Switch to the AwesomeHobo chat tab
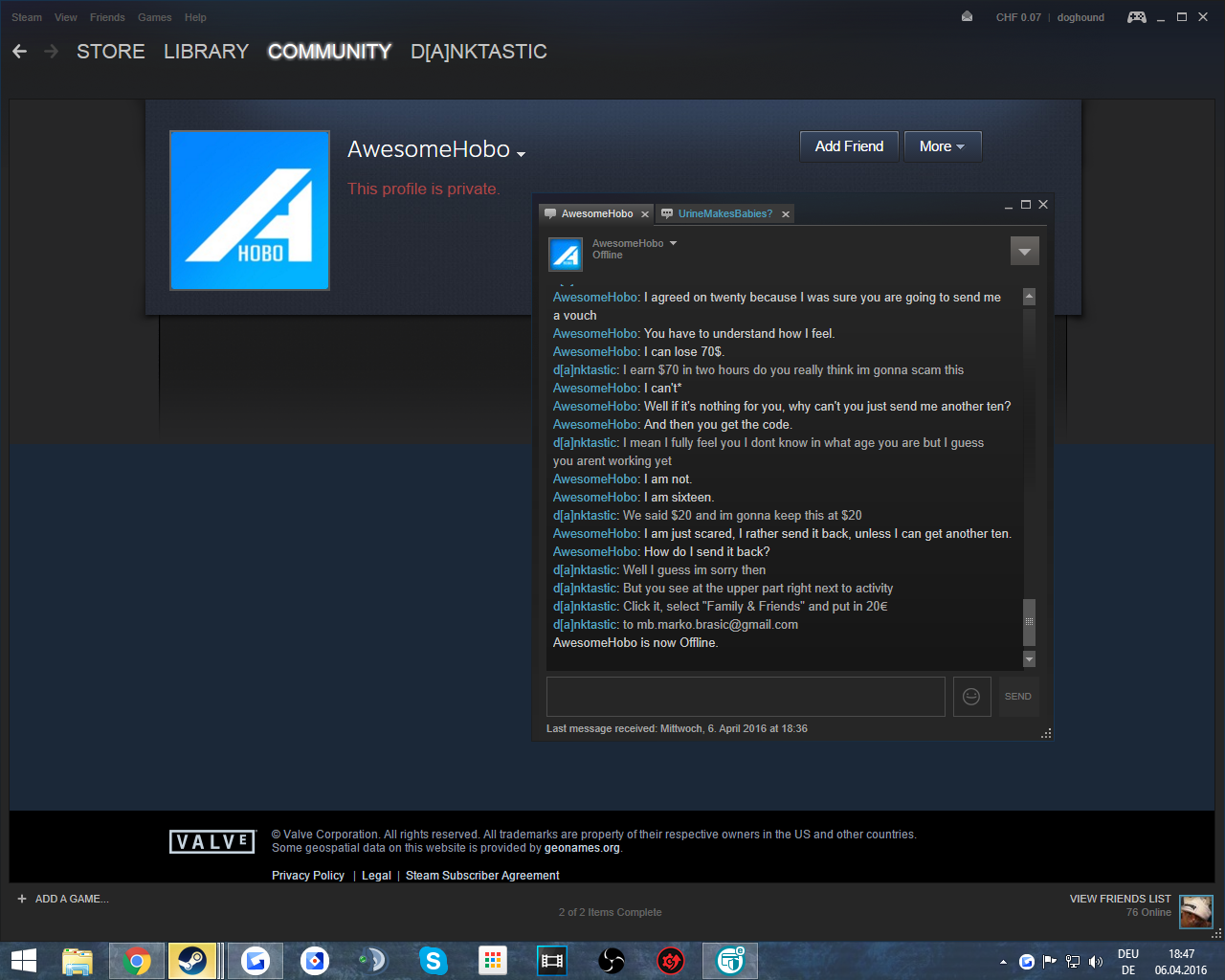1225x980 pixels. tap(596, 214)
